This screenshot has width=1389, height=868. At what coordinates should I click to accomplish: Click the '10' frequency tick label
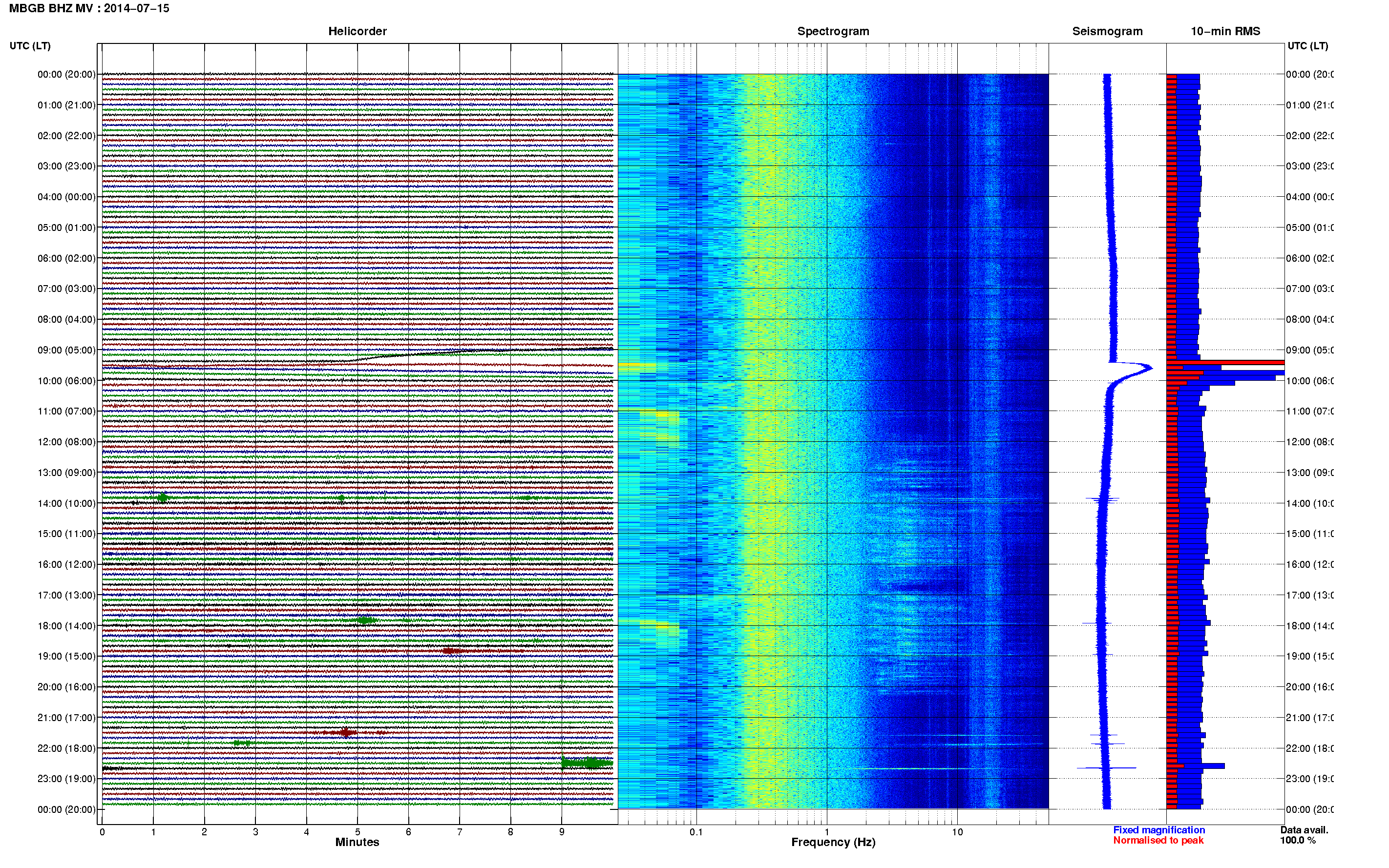click(x=957, y=832)
